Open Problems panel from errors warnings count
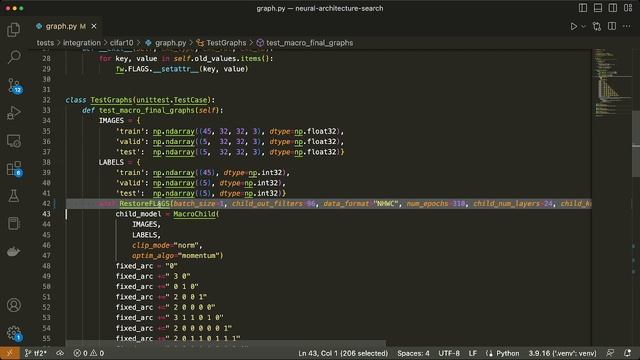 point(89,353)
